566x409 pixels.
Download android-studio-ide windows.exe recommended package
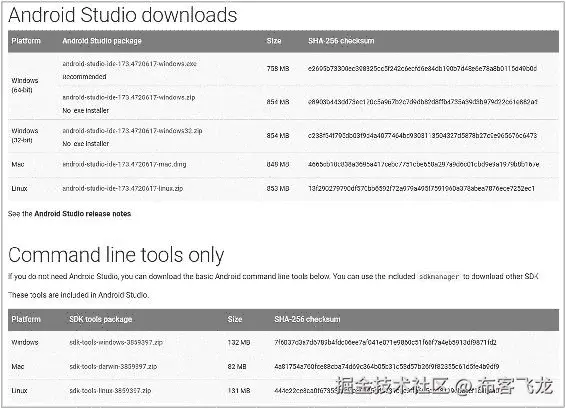129,64
